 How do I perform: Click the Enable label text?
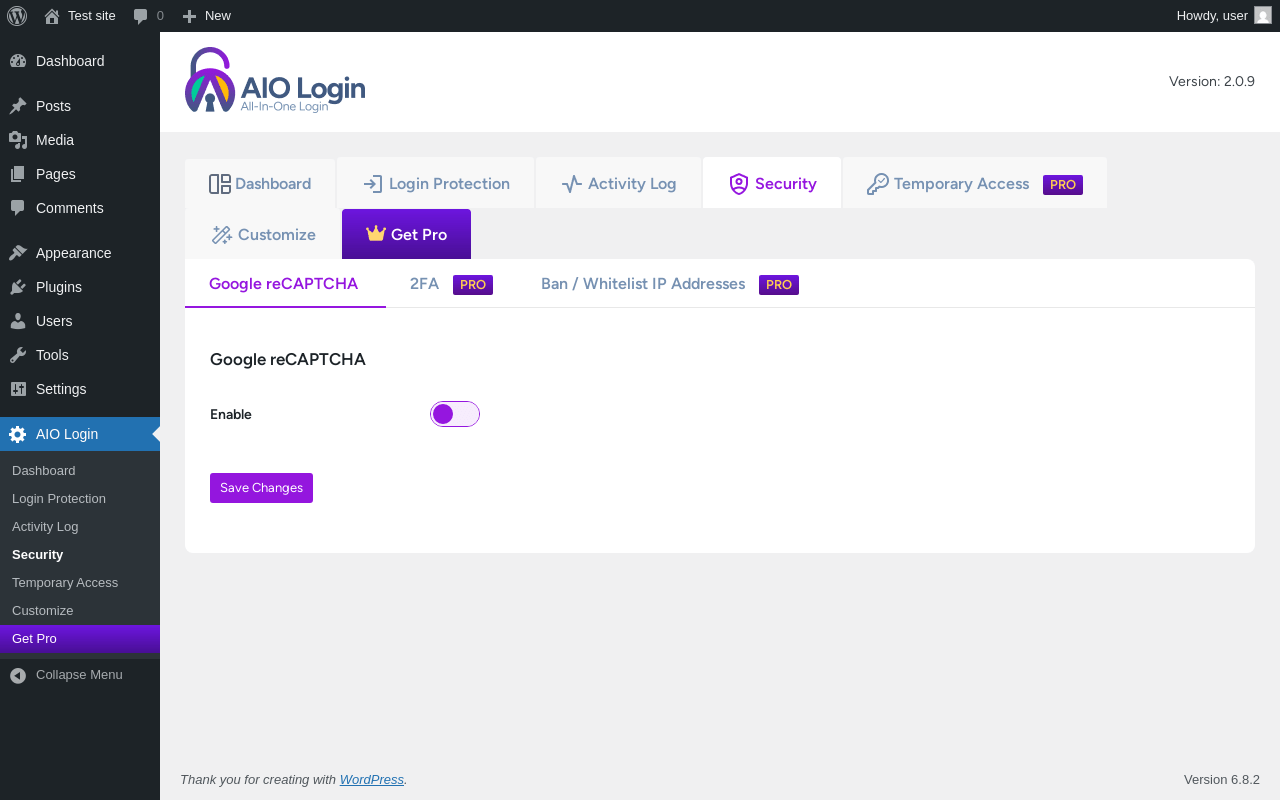231,414
